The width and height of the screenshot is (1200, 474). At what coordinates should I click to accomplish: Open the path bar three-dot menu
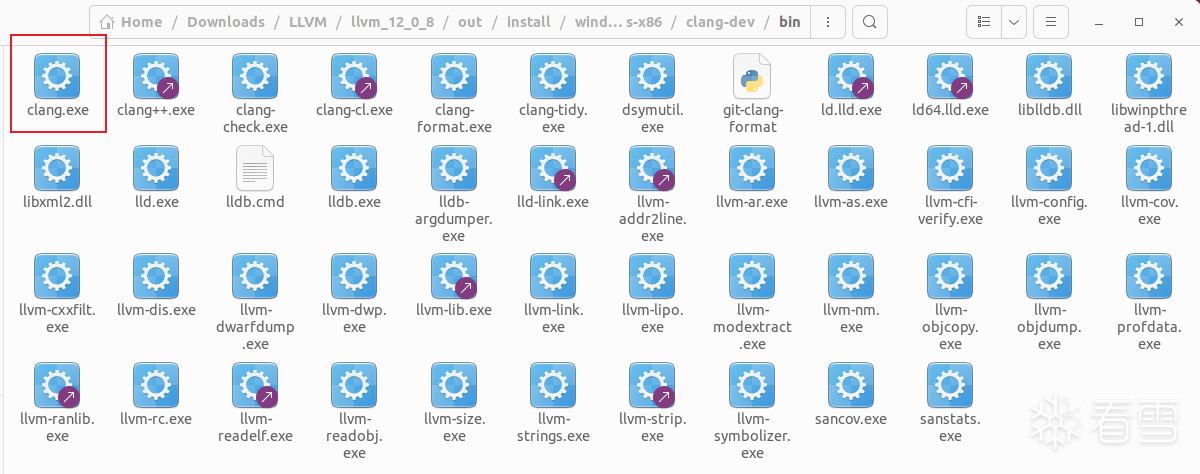click(827, 21)
